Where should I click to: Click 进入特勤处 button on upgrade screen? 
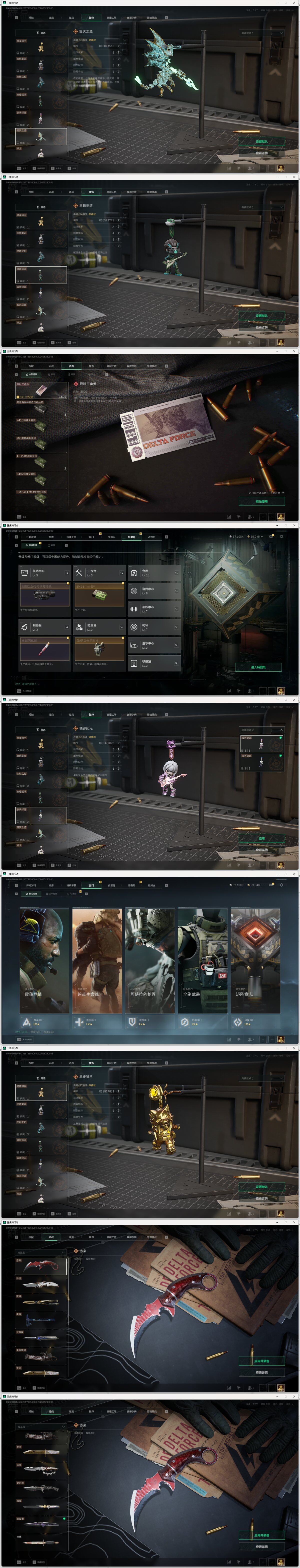point(258,667)
